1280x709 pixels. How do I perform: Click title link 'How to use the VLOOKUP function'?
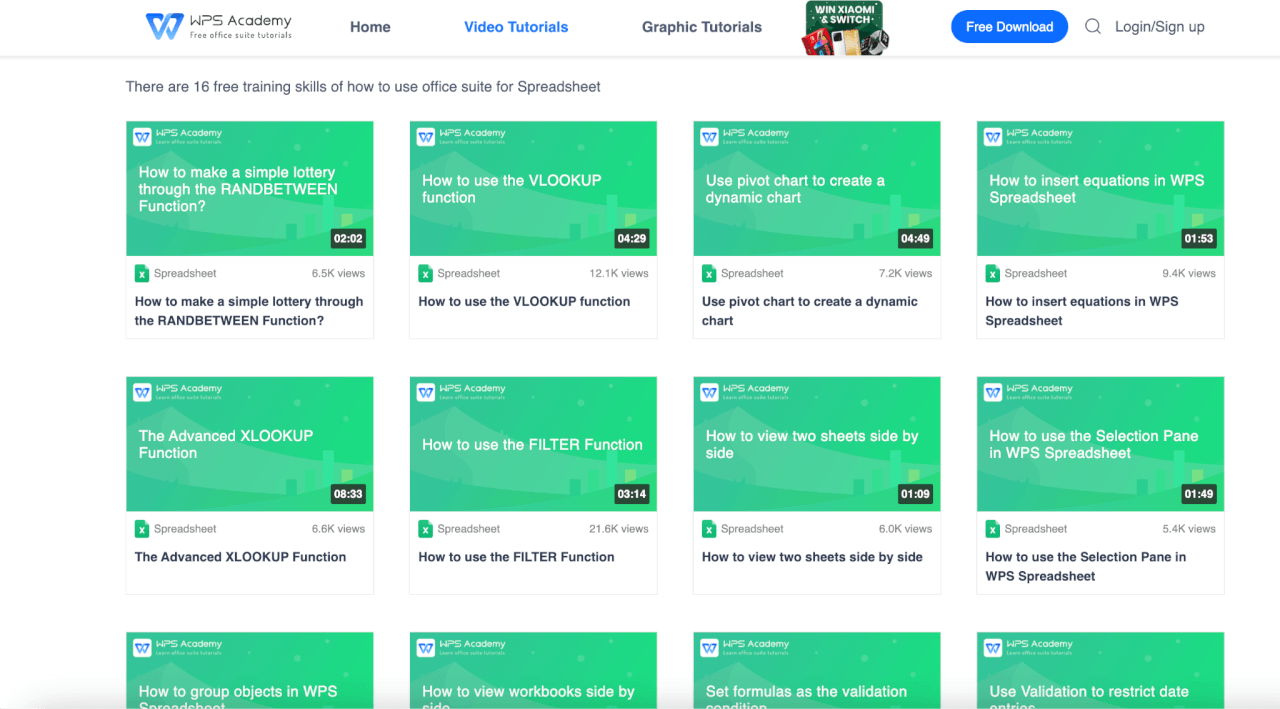pyautogui.click(x=524, y=301)
